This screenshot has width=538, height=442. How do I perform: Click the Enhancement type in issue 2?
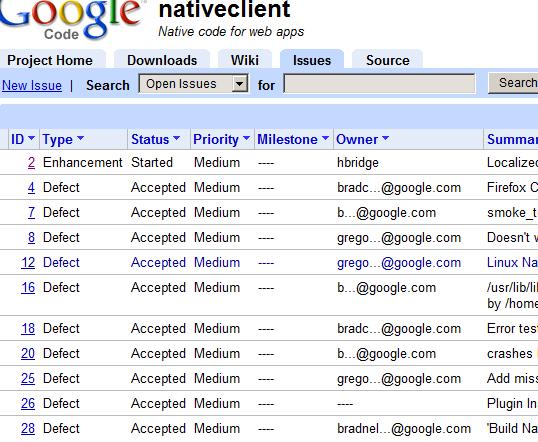tap(83, 163)
